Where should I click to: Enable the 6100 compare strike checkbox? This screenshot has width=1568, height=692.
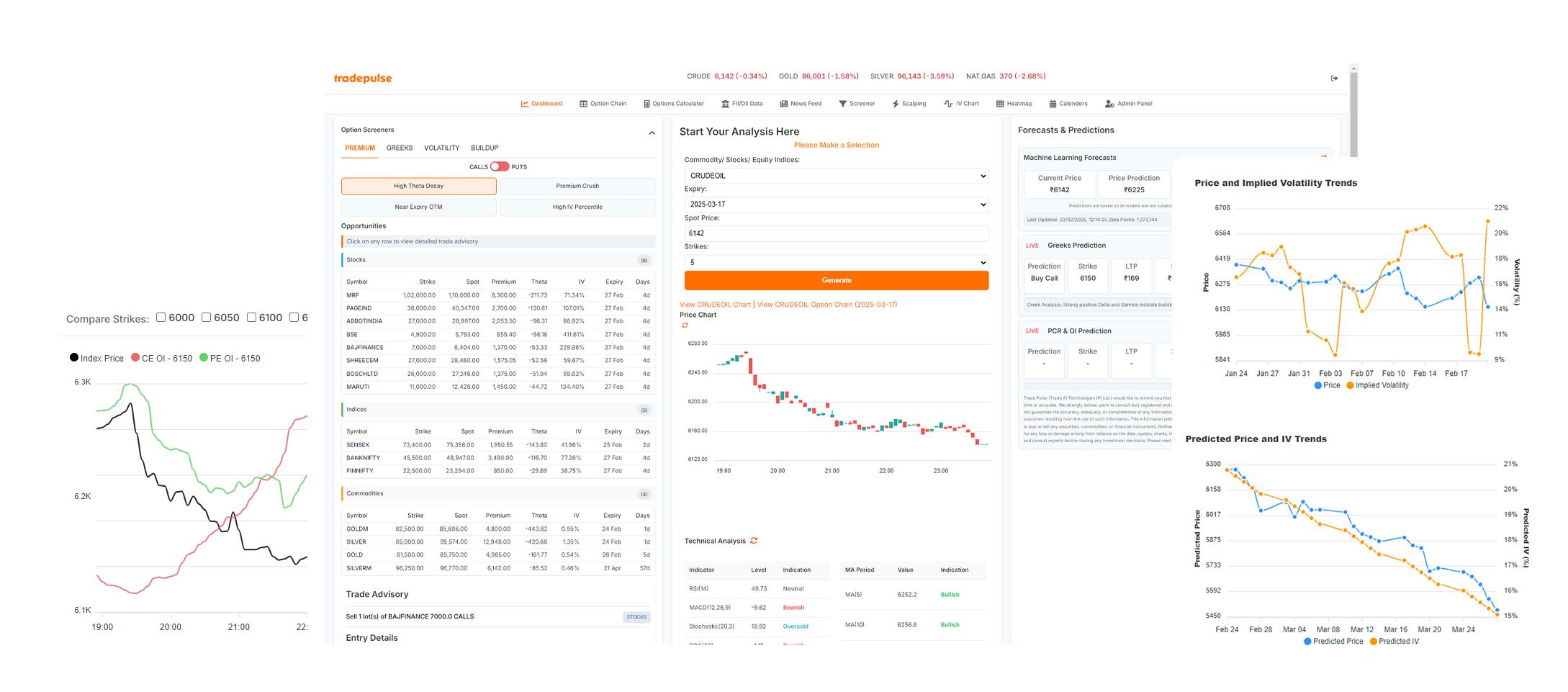pos(251,318)
